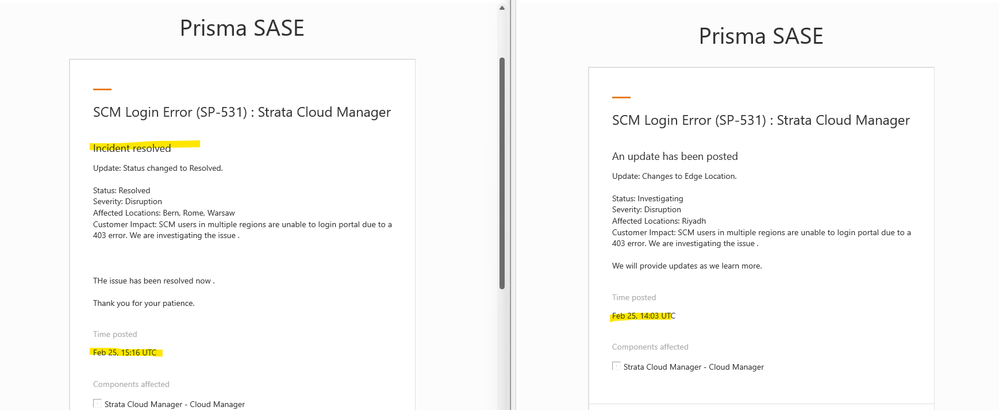Select the SCM Login Error title in the right email
The width and height of the screenshot is (999, 410).
761,120
